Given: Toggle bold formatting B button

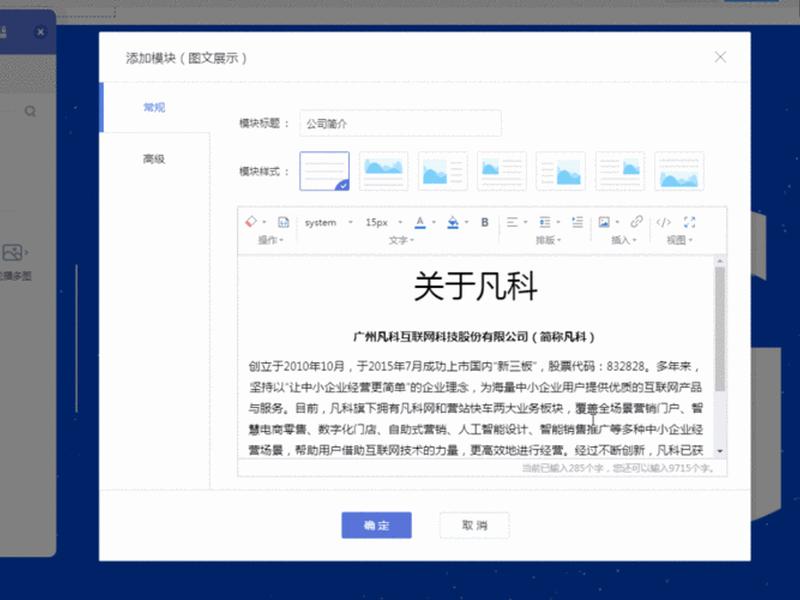Looking at the screenshot, I should [x=485, y=222].
